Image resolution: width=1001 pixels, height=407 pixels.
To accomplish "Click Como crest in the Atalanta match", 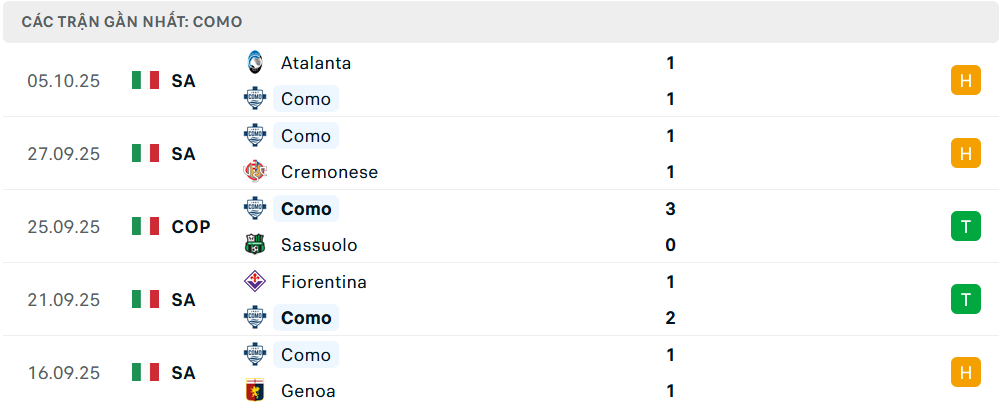I will pyautogui.click(x=254, y=98).
